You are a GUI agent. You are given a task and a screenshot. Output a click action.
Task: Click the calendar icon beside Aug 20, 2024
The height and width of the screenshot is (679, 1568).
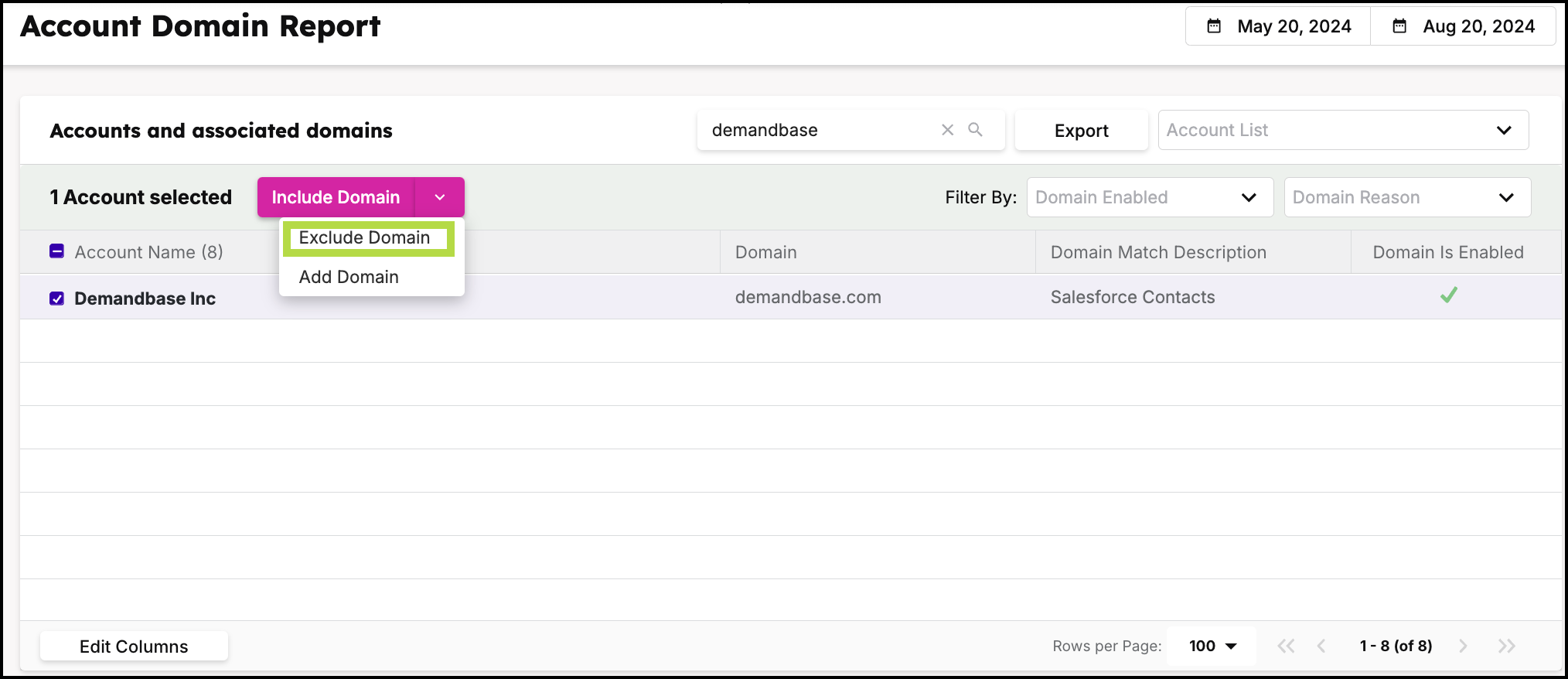click(1399, 26)
